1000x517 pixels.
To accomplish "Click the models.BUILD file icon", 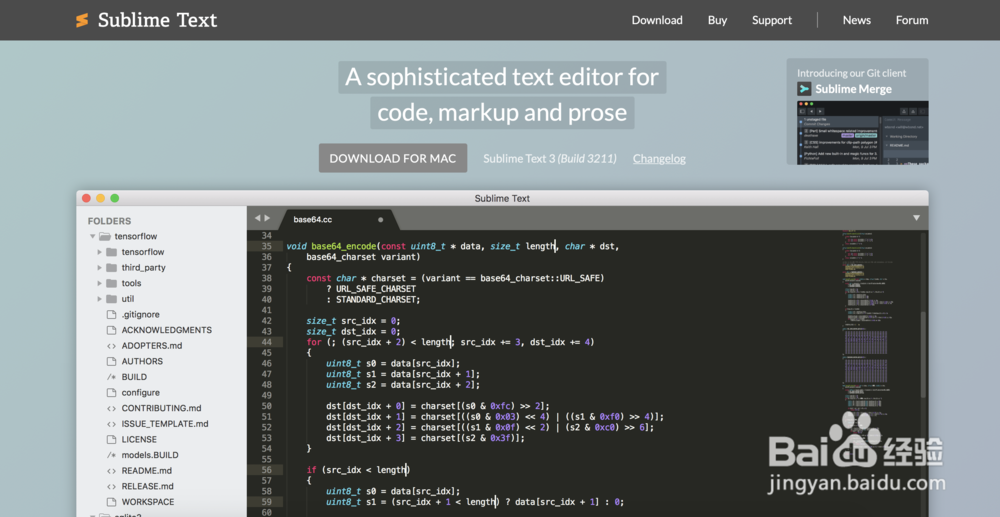I will pos(111,455).
